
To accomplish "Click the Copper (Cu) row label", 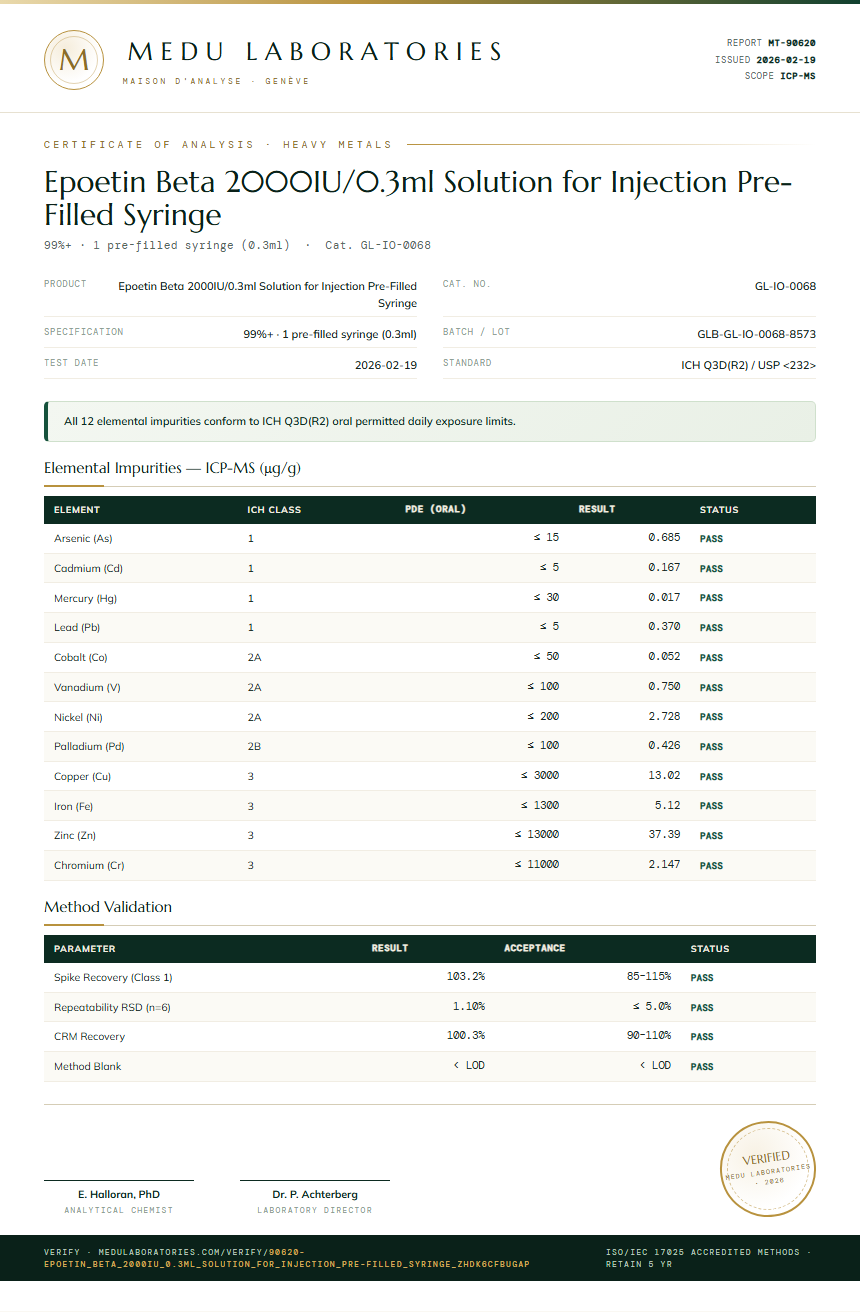I will pos(83,776).
